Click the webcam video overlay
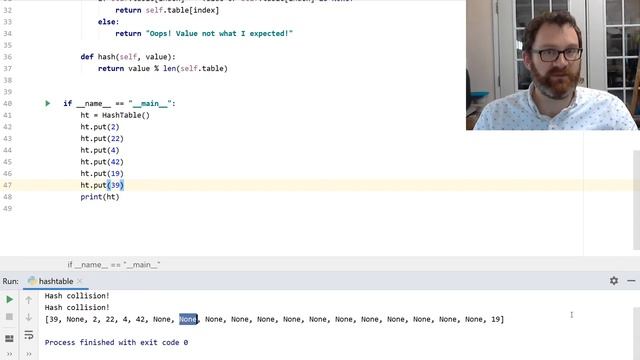The width and height of the screenshot is (640, 360). (553, 65)
